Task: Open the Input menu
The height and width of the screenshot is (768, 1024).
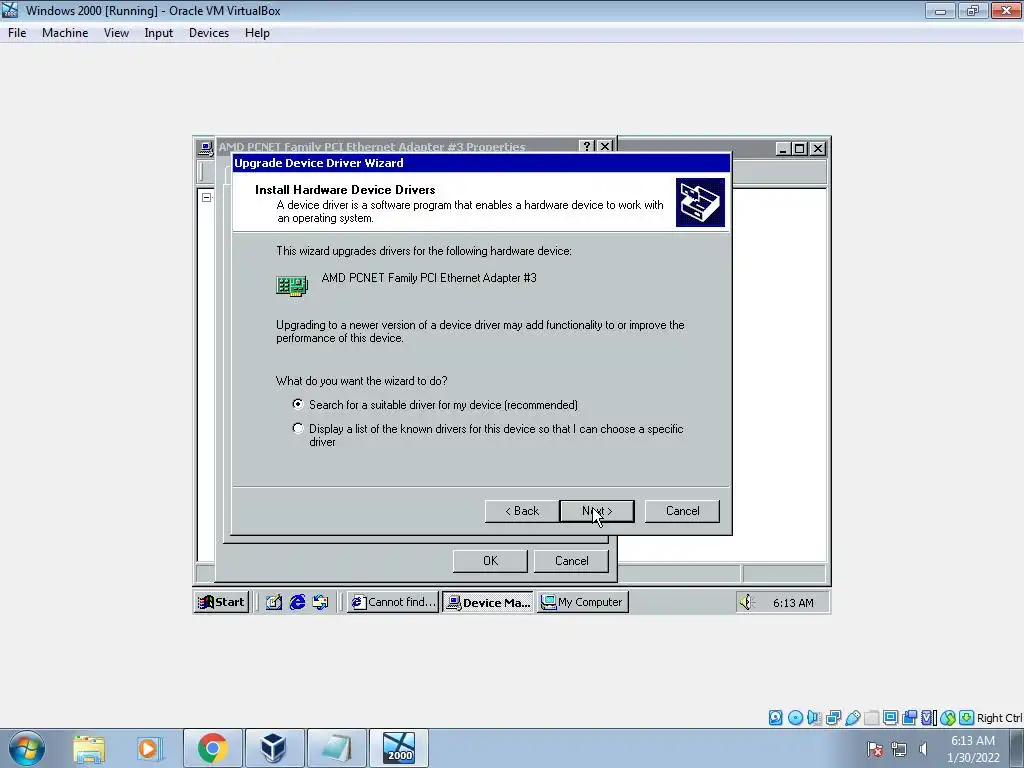Action: click(159, 33)
